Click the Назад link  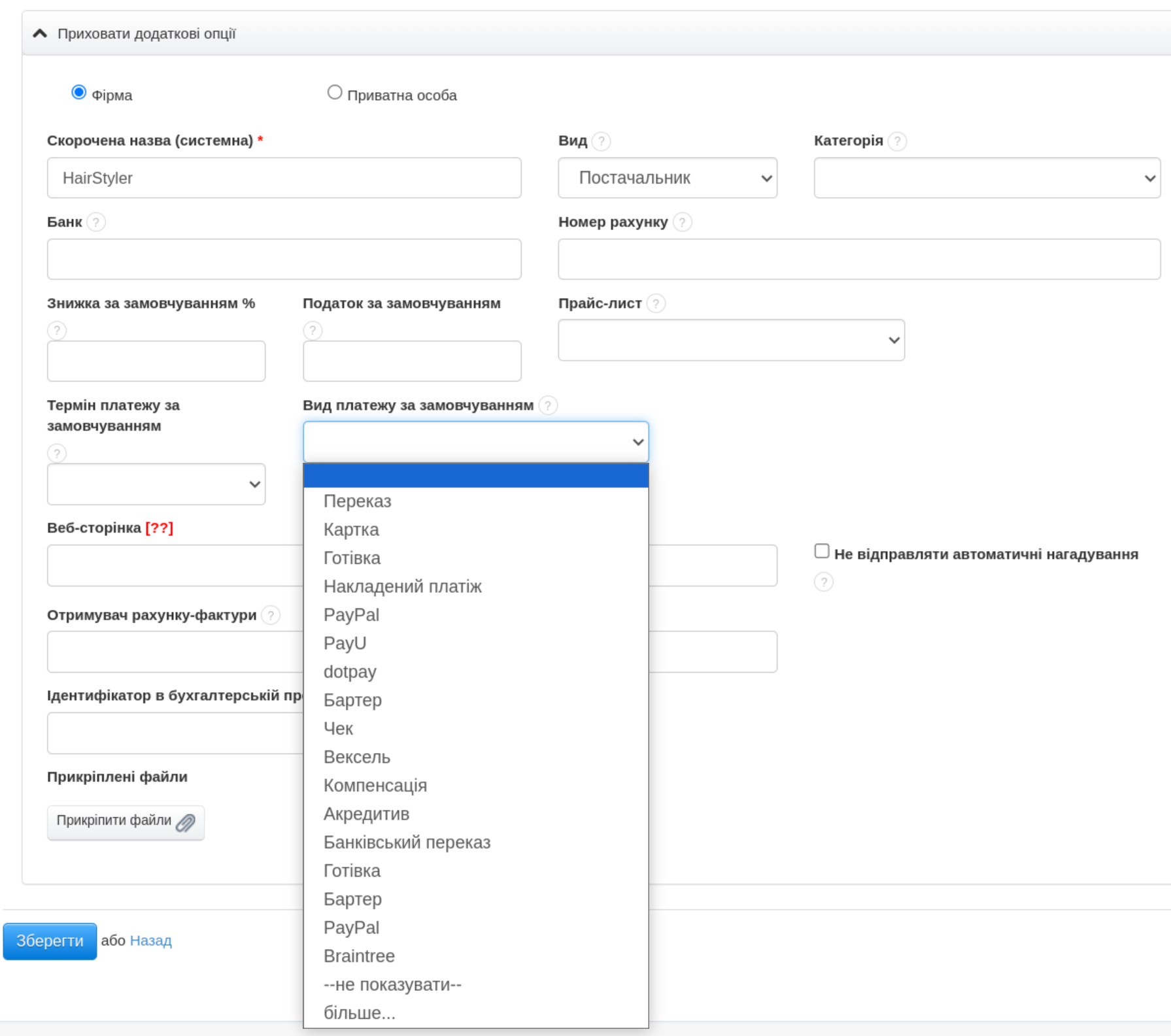pos(150,941)
